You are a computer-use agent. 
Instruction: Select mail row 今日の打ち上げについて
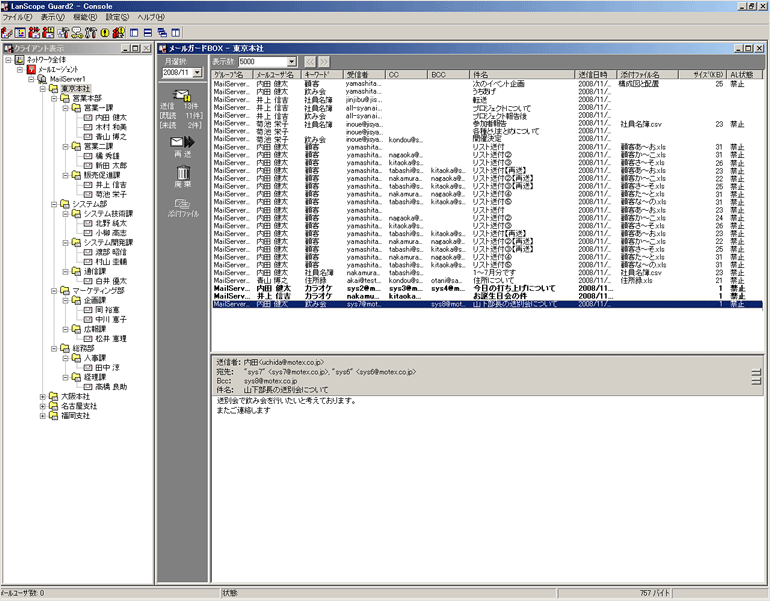pos(487,288)
